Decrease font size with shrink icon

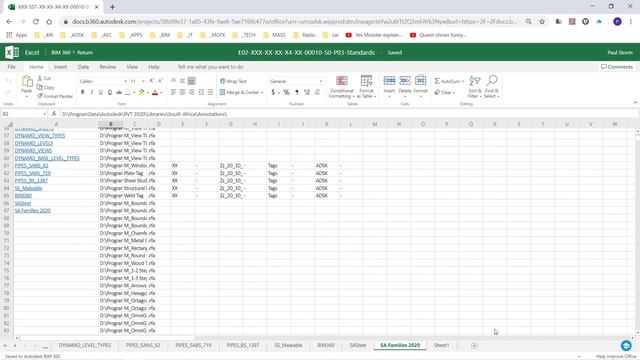(x=160, y=81)
